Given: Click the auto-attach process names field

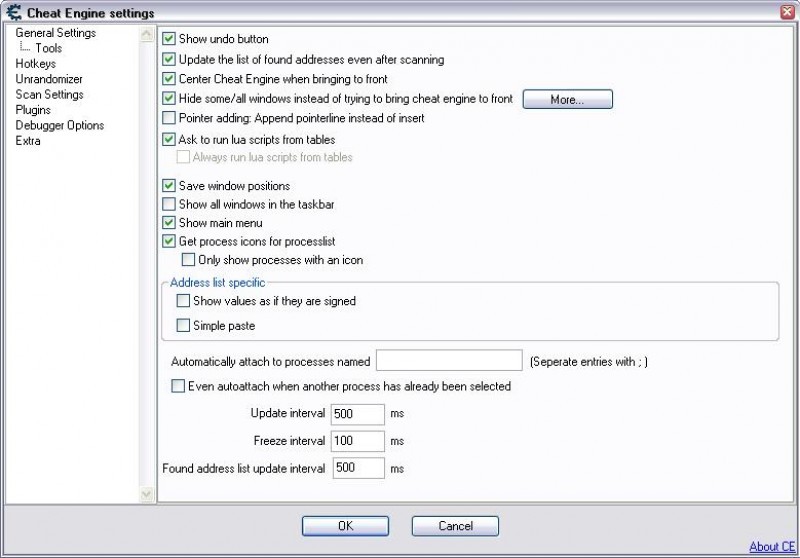Looking at the screenshot, I should pyautogui.click(x=449, y=361).
